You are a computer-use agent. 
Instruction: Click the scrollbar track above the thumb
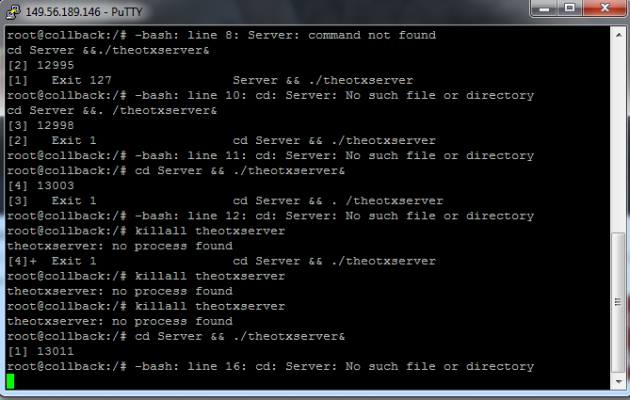pyautogui.click(x=618, y=137)
